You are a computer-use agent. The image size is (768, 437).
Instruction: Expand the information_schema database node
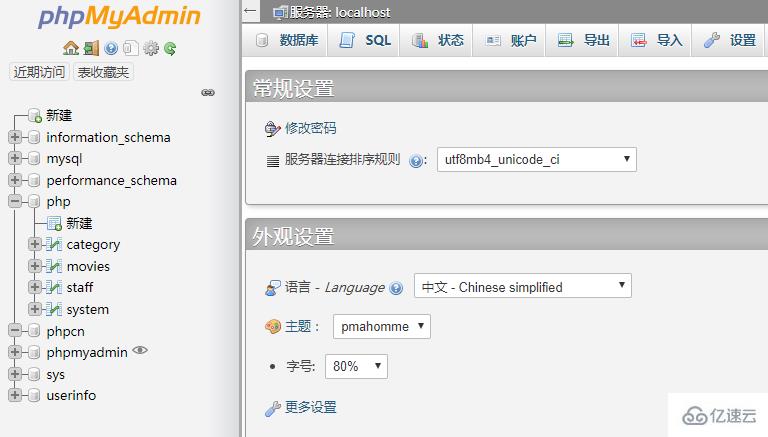(x=15, y=137)
